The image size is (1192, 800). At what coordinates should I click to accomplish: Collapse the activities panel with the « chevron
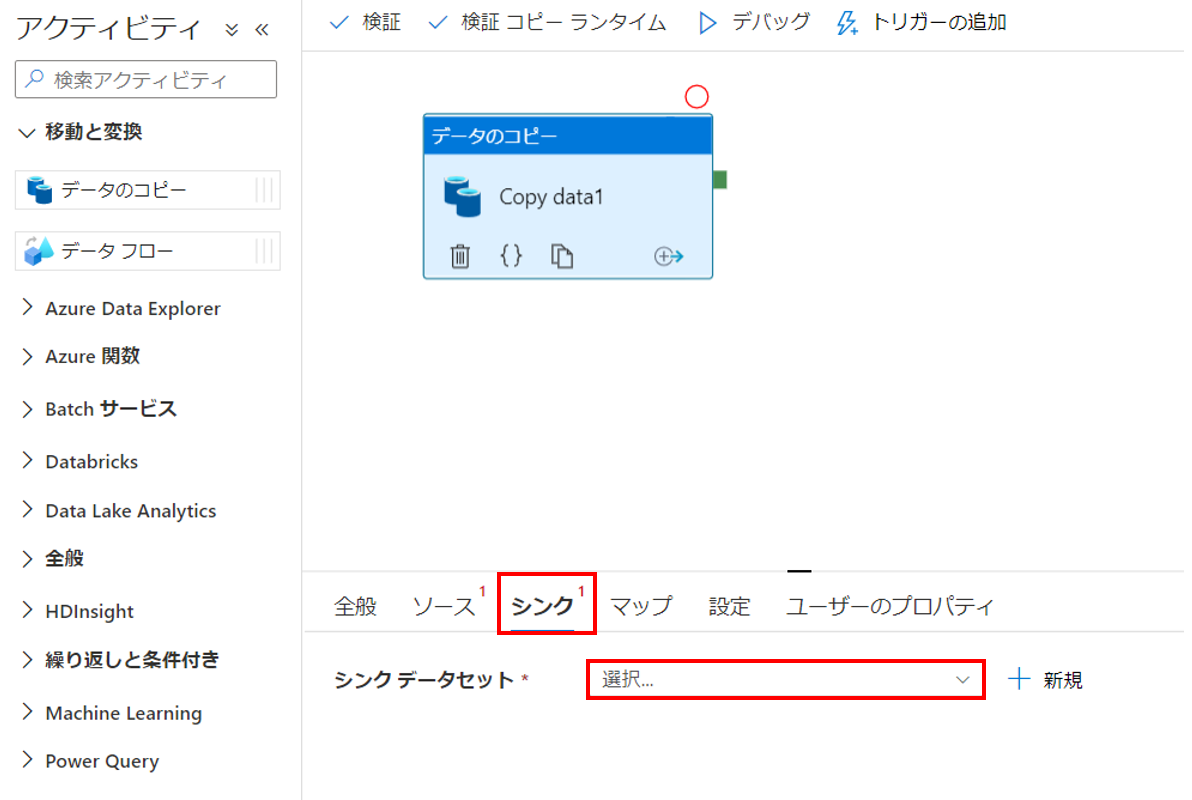coord(261,28)
